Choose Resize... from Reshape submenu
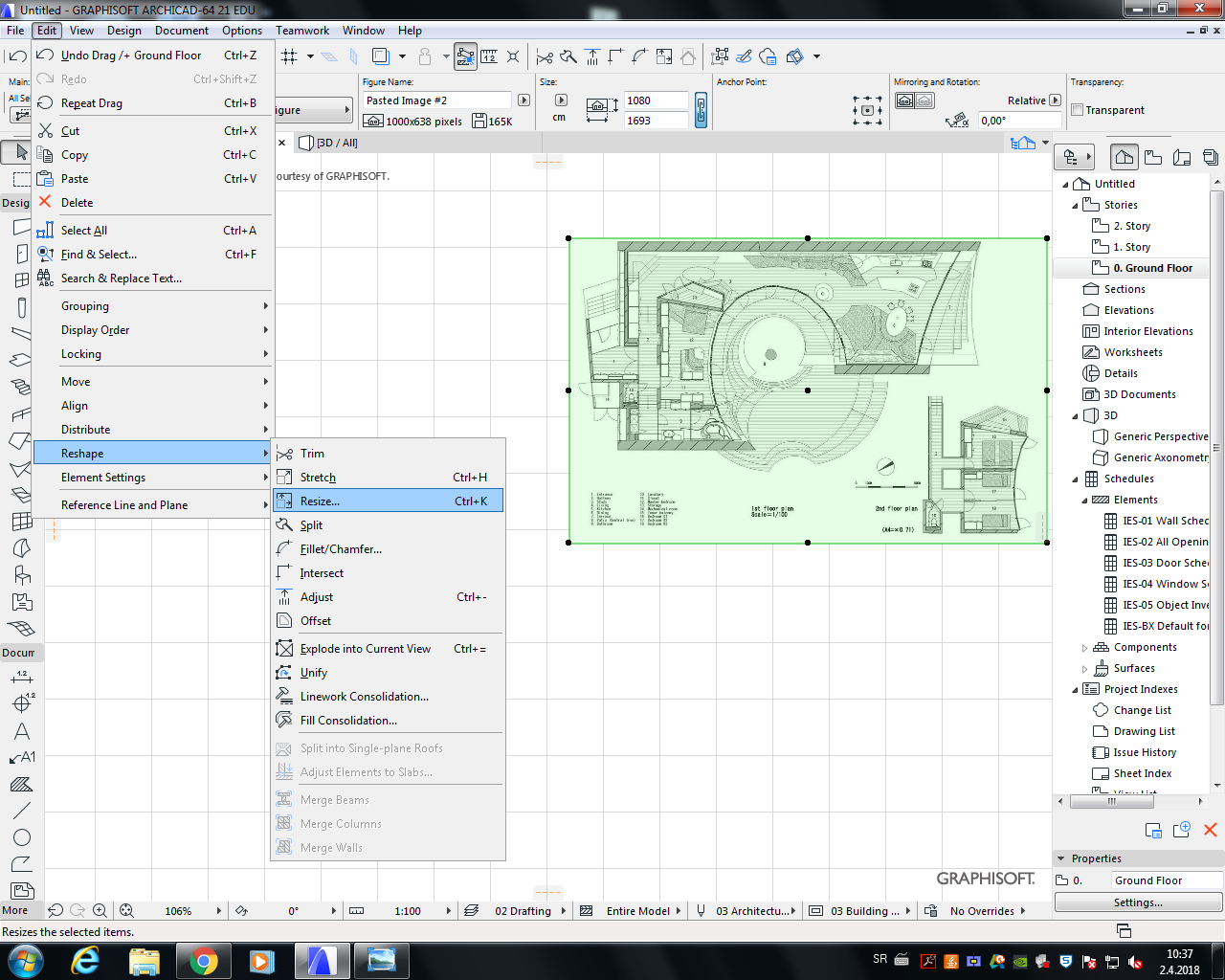The image size is (1225, 980). pyautogui.click(x=388, y=501)
